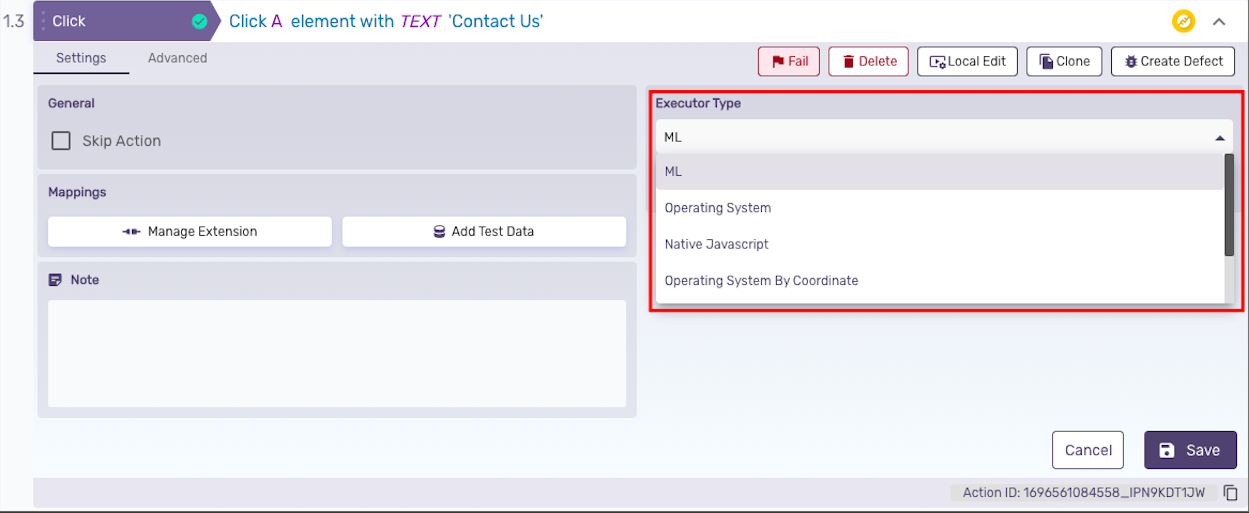The height and width of the screenshot is (513, 1249).
Task: Toggle the Executor Type dropdown arrow
Action: [x=1220, y=138]
